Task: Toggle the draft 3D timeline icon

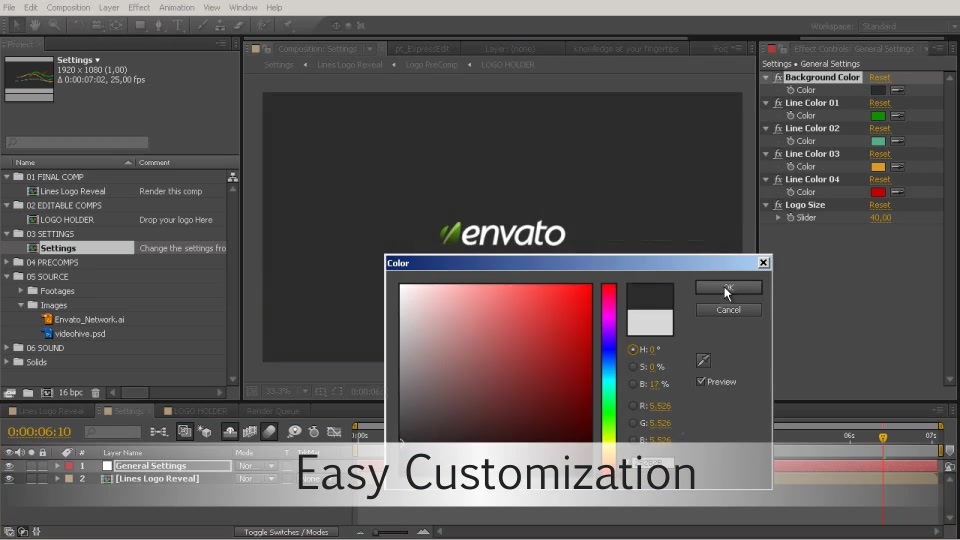Action: tap(204, 432)
